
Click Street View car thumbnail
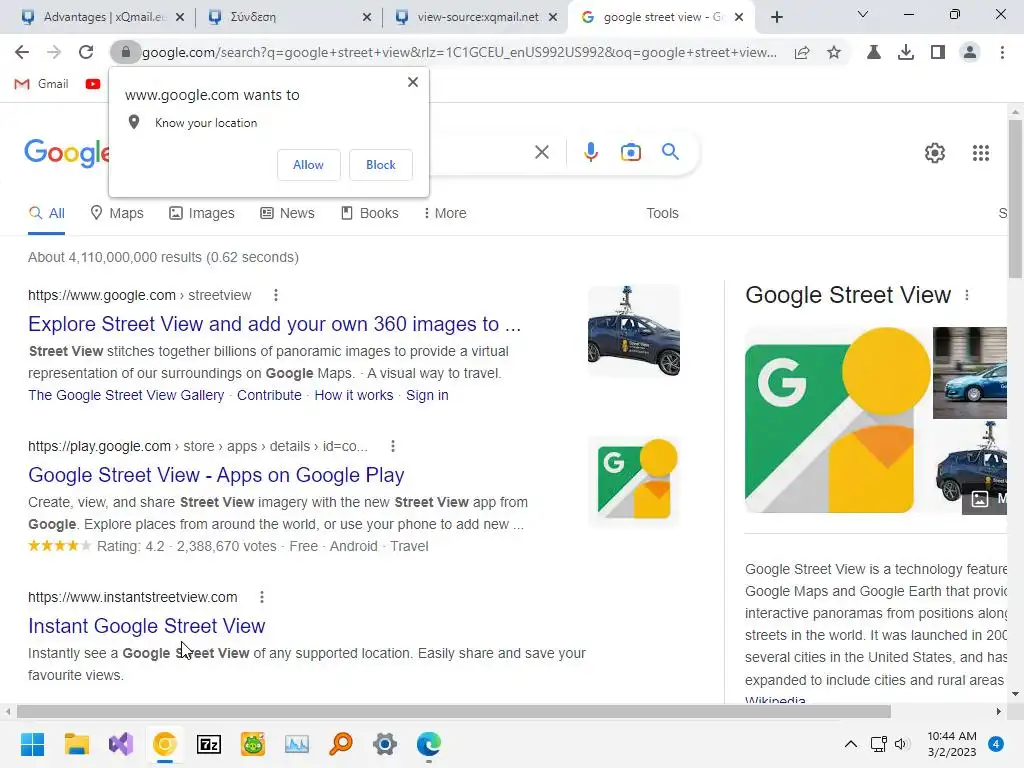(633, 330)
